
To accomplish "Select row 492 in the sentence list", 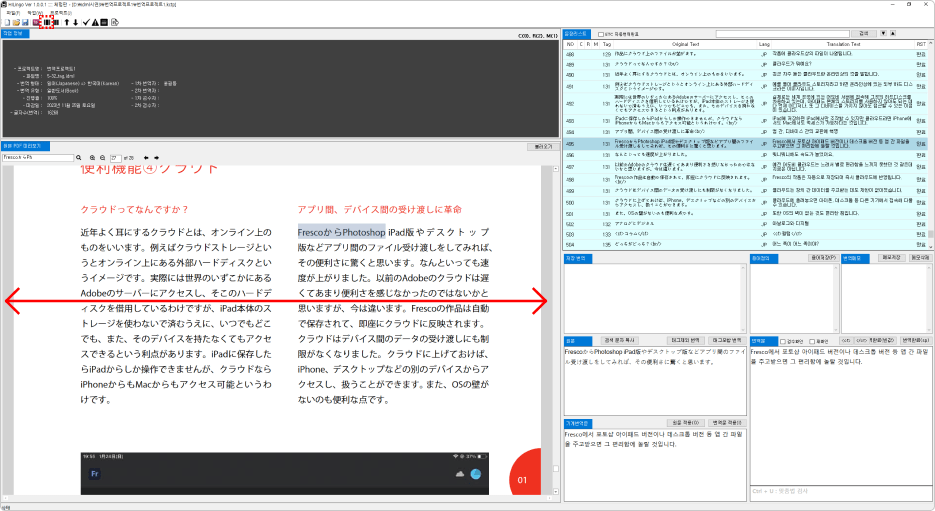I will 745,104.
